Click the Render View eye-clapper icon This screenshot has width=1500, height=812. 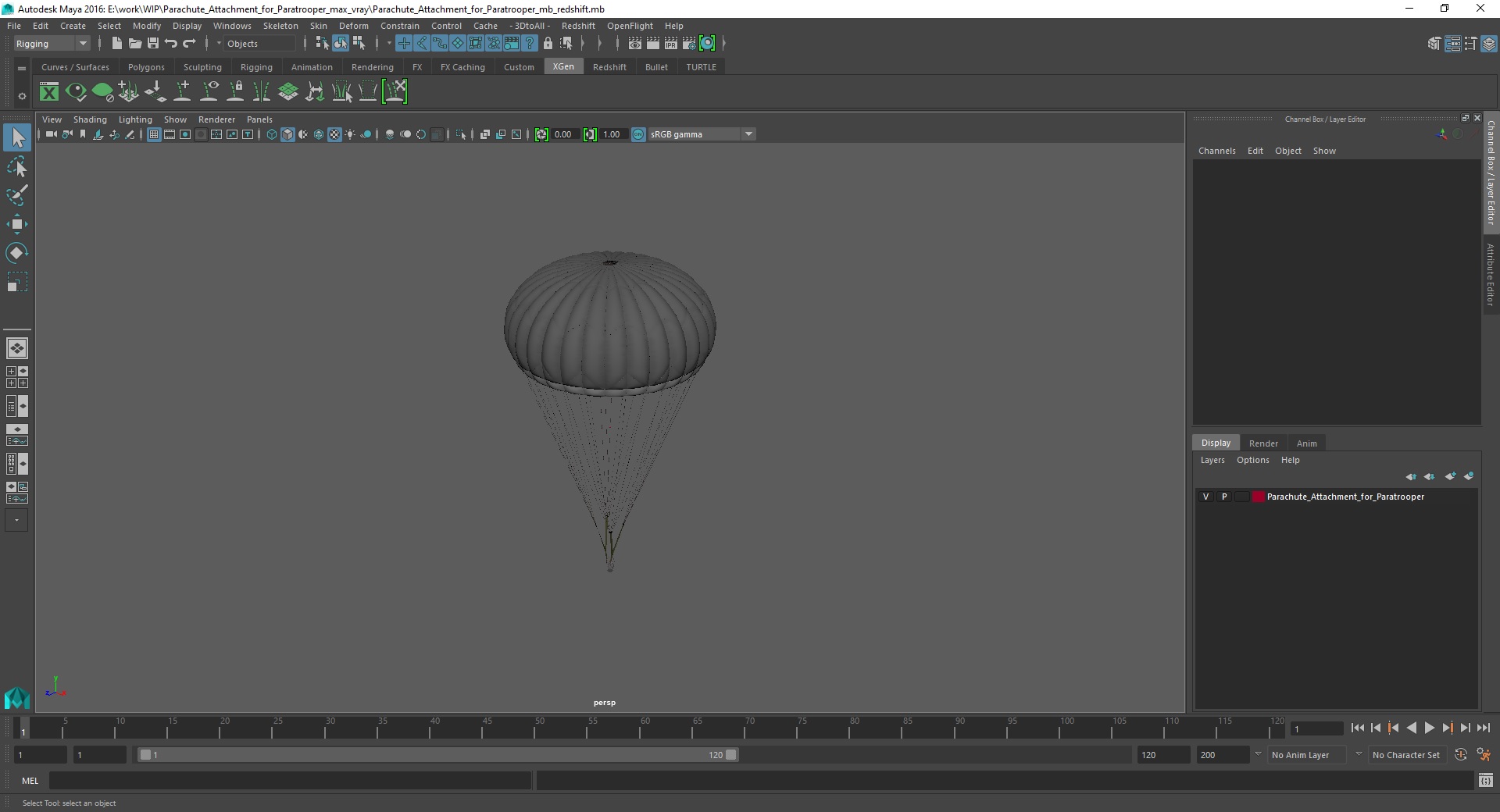pyautogui.click(x=635, y=44)
